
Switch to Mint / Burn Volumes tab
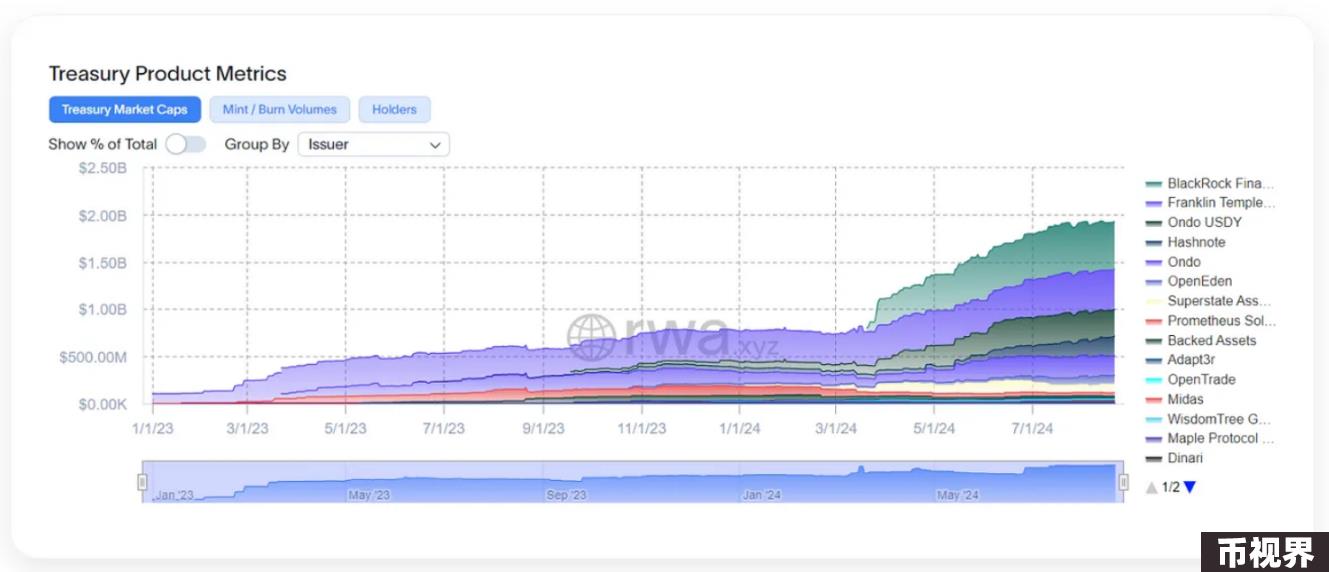[280, 110]
